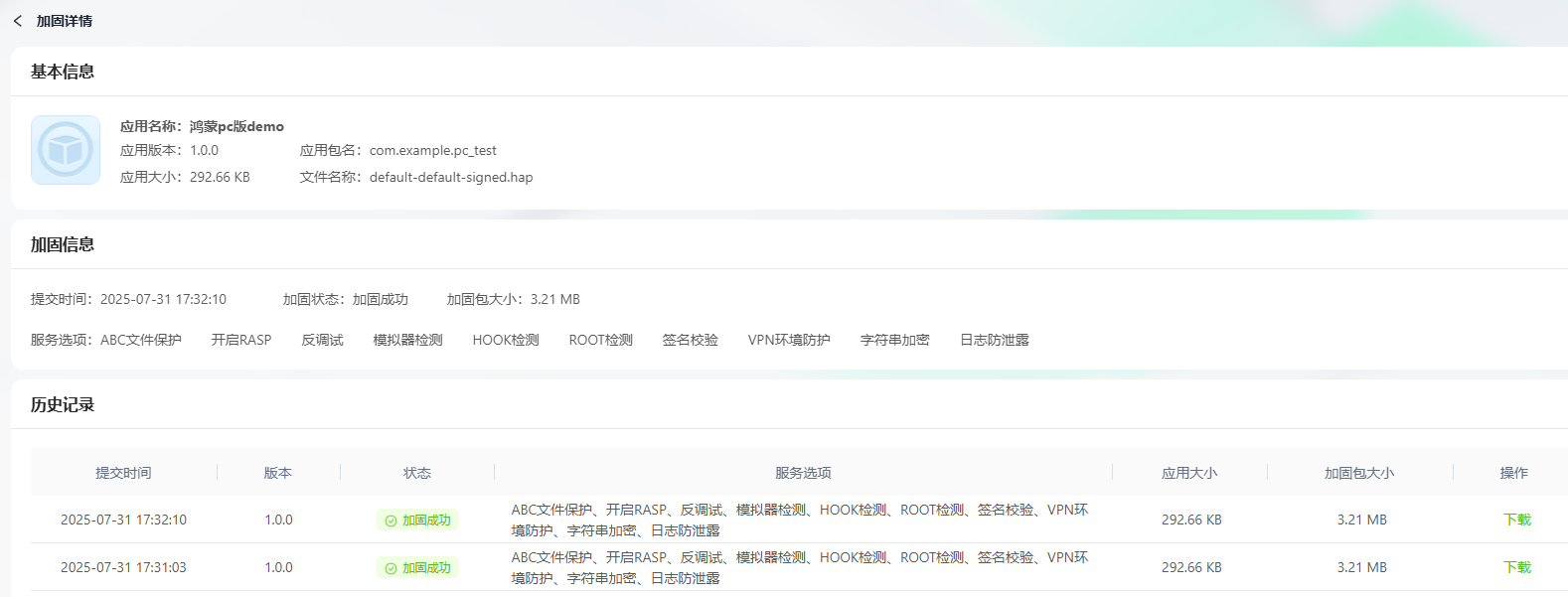Click the 日志防泄露 service option in 加固信息
Image resolution: width=1568 pixels, height=597 pixels.
pos(994,340)
